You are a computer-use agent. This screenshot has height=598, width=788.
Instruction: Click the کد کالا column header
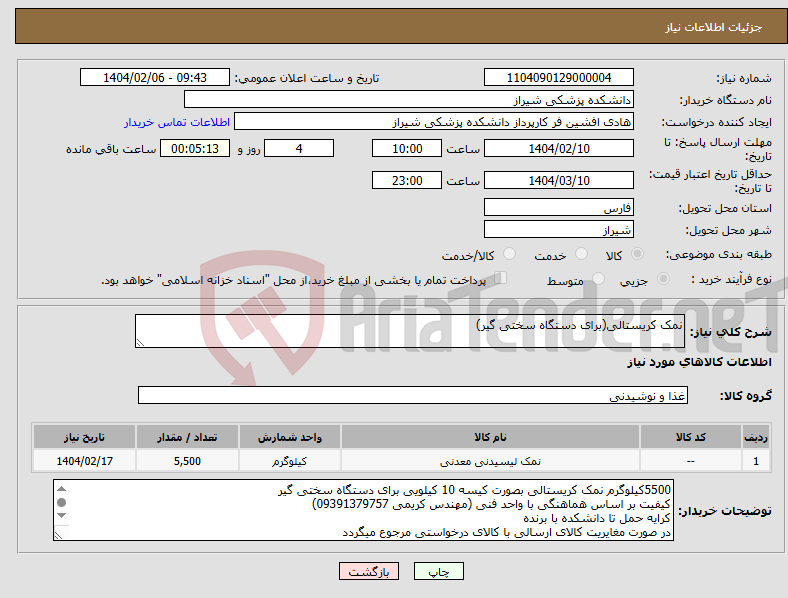click(x=691, y=437)
